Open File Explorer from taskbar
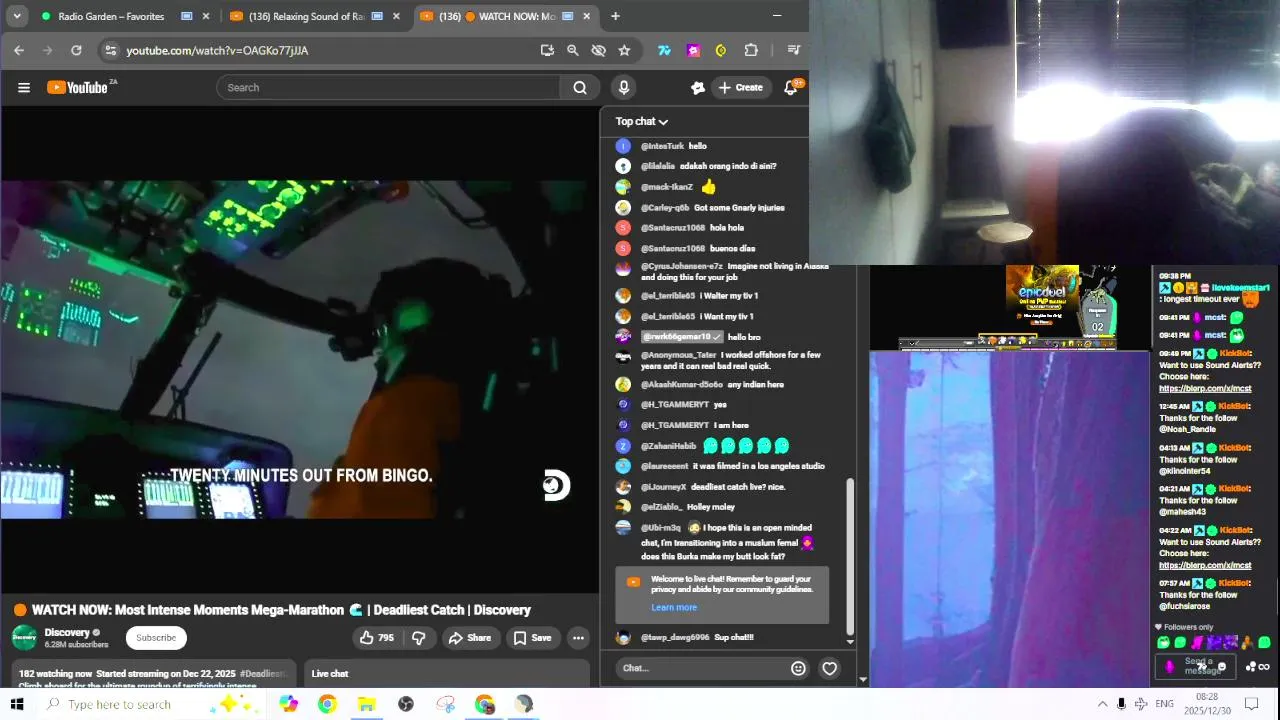Image resolution: width=1280 pixels, height=720 pixels. tap(366, 704)
